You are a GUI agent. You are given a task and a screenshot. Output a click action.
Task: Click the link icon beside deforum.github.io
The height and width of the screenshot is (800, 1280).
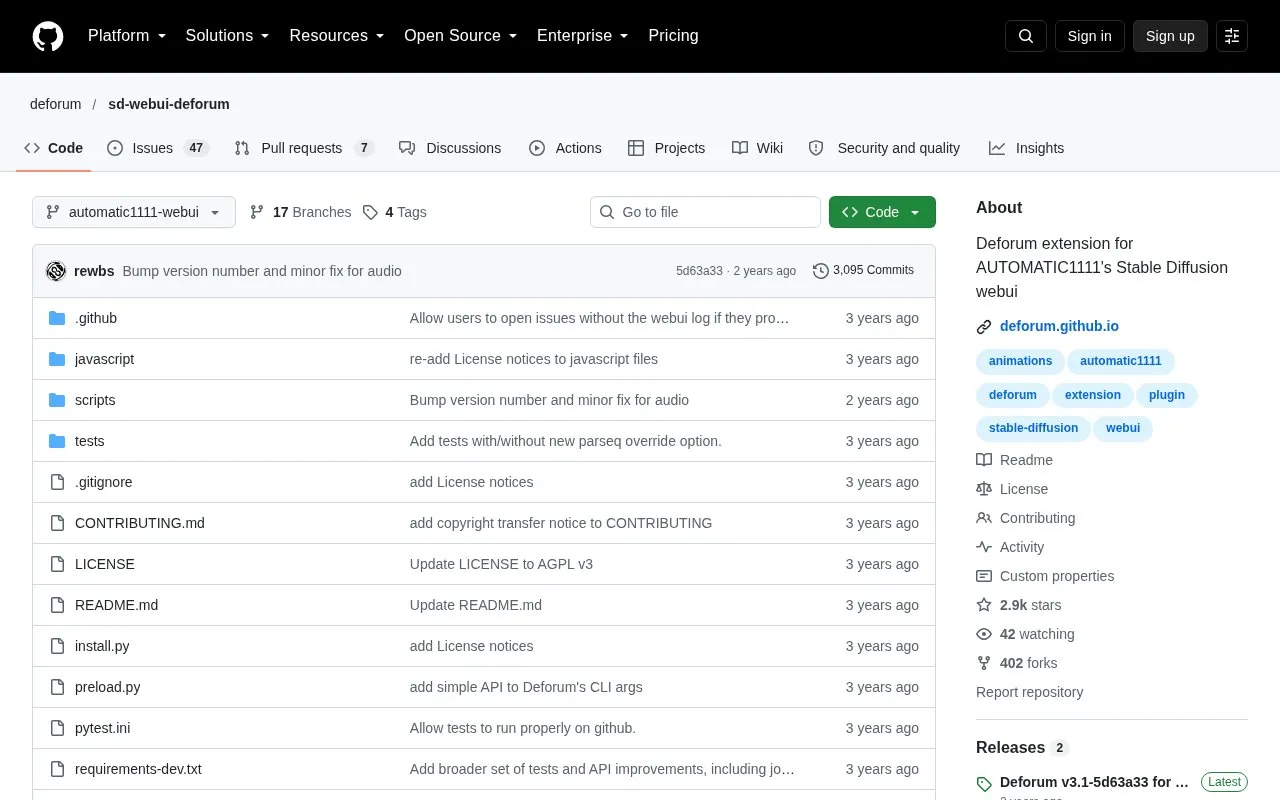click(x=984, y=326)
